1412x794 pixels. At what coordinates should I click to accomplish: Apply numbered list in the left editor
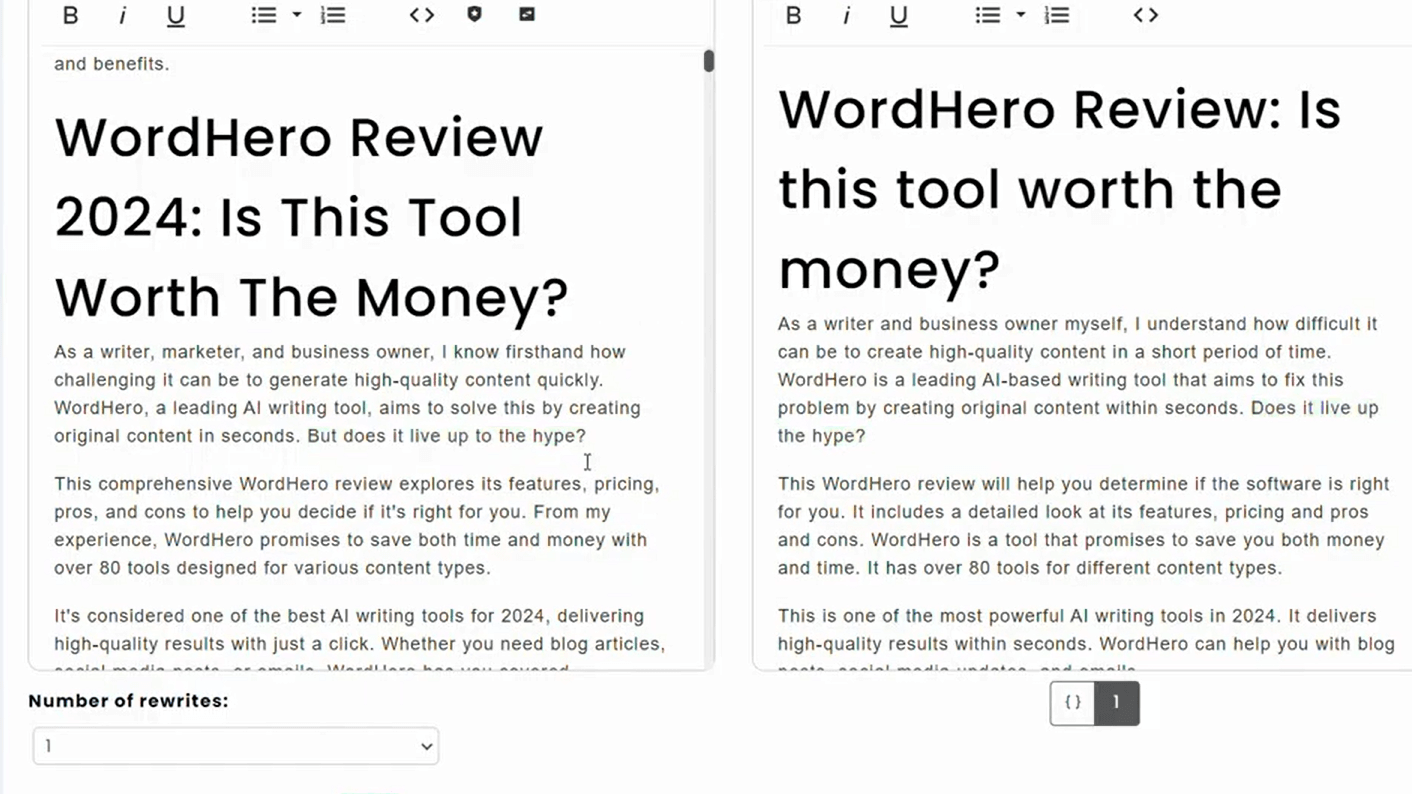click(x=333, y=15)
